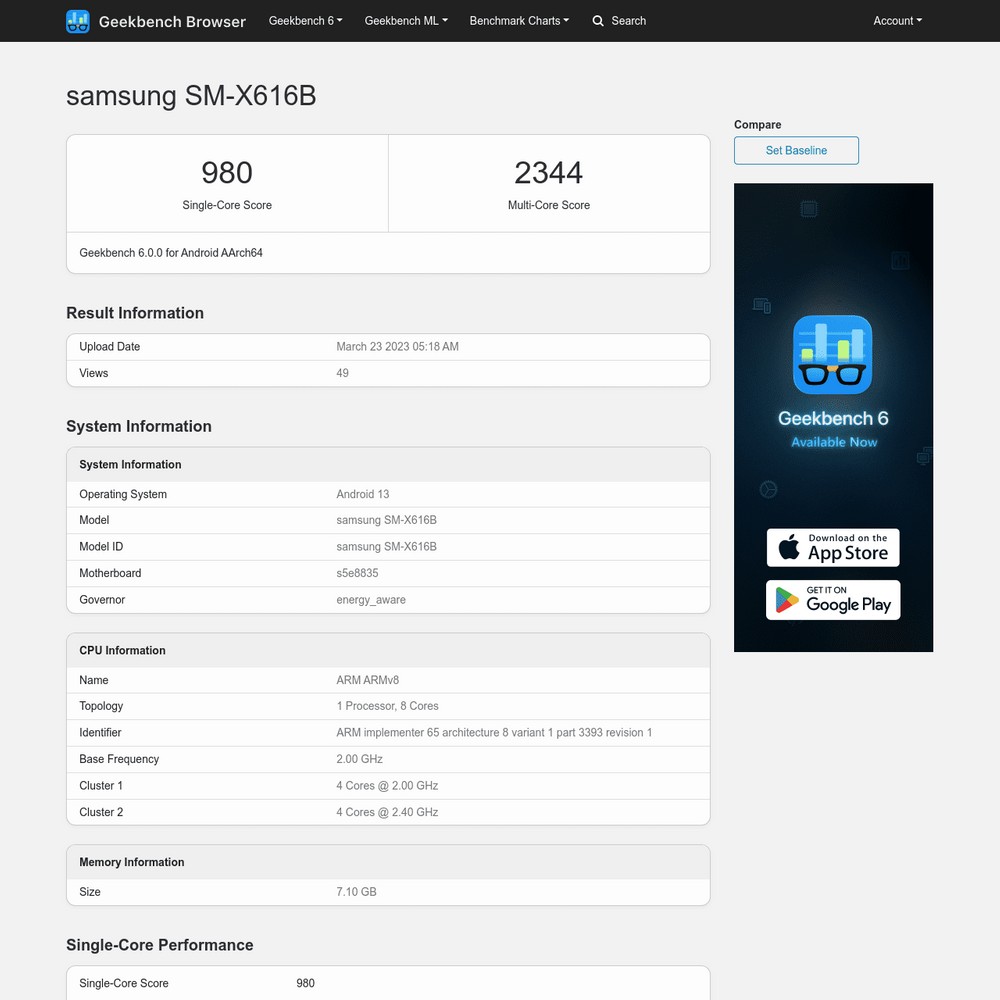The width and height of the screenshot is (1000, 1000).
Task: Expand the Geekbench ML dropdown
Action: coord(406,21)
